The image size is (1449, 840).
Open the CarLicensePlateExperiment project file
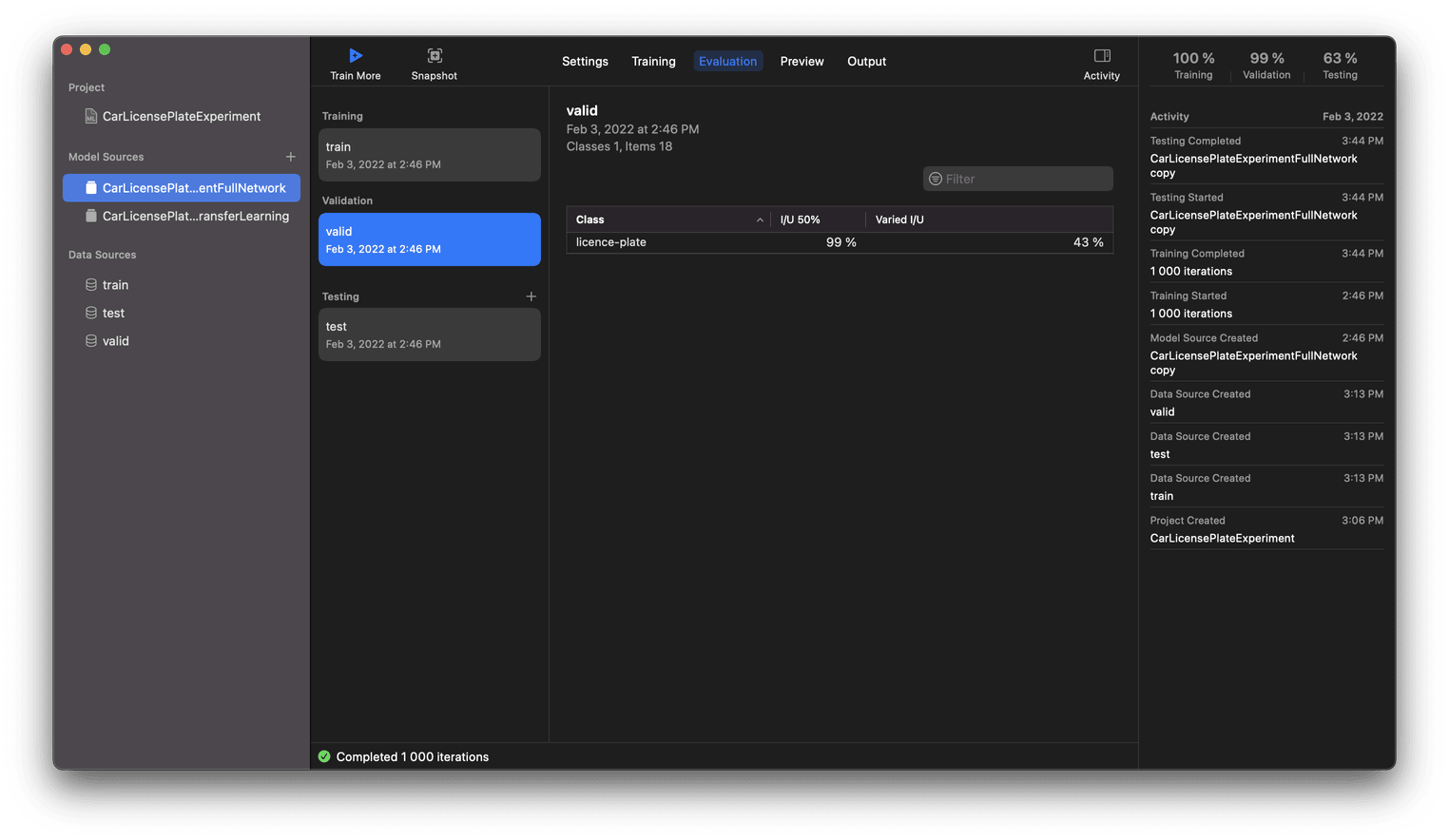coord(181,116)
